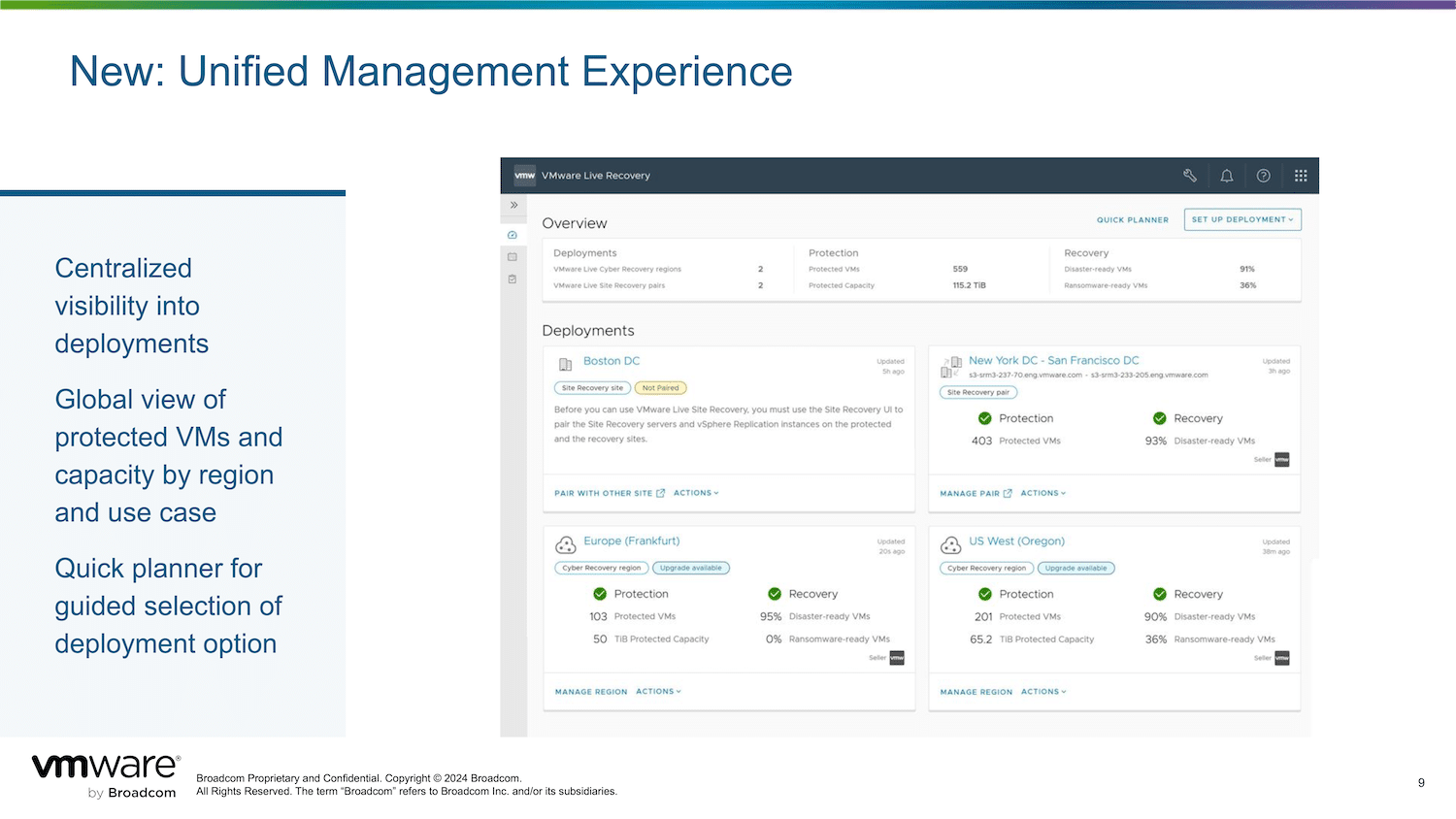Click the 201 Protected VMs value
Screen dimensions: 1456x819
983,617
